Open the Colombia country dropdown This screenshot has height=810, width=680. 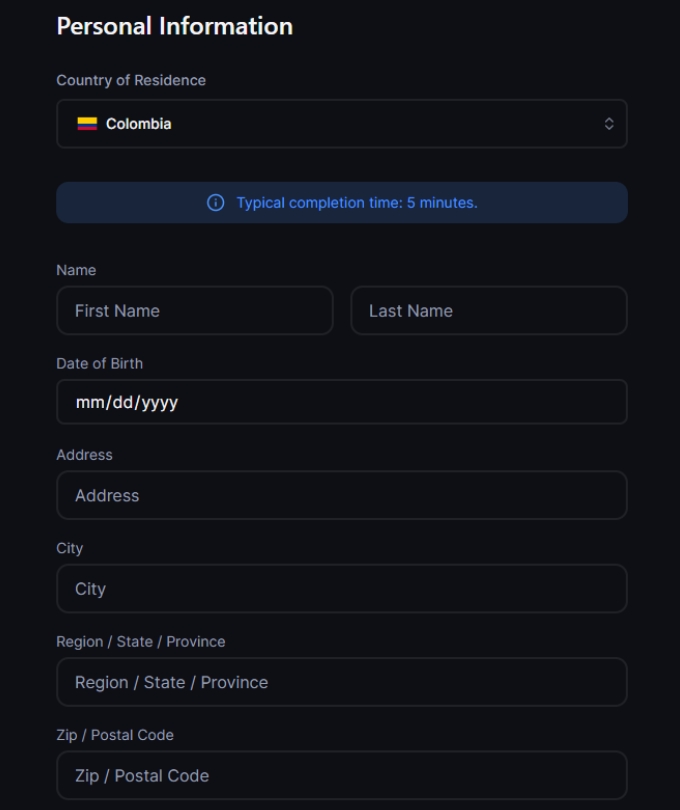coord(340,124)
